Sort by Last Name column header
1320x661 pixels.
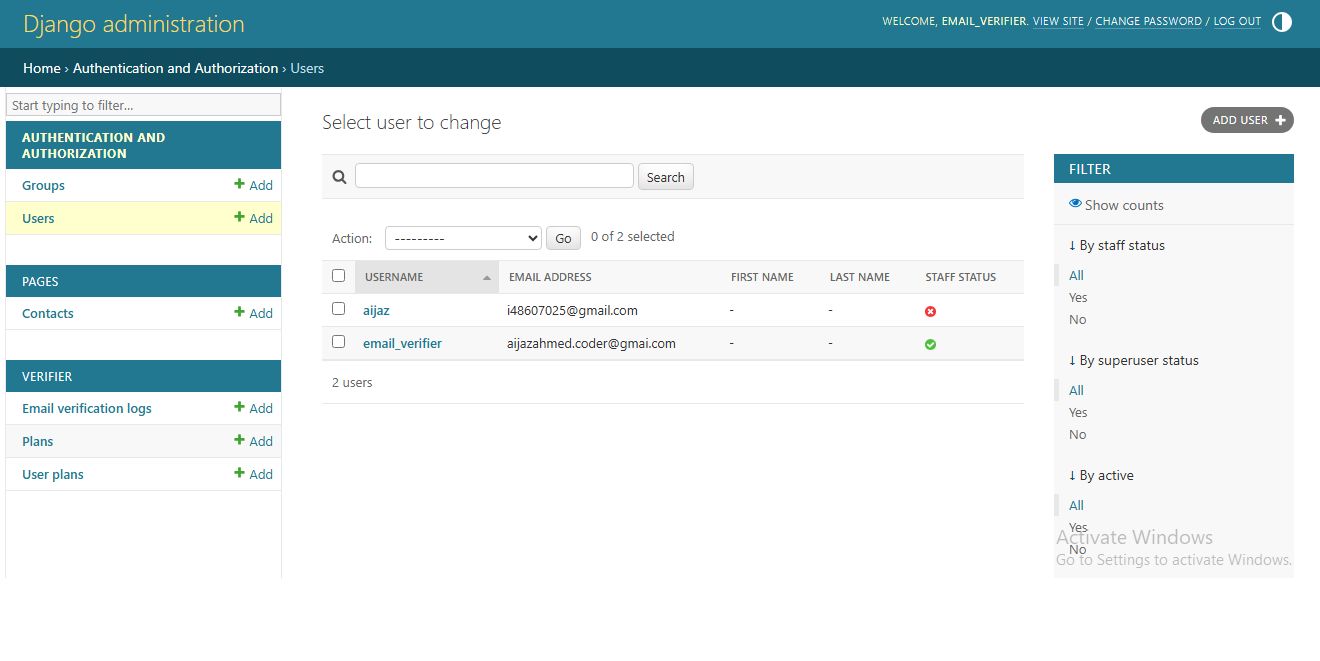pyautogui.click(x=859, y=277)
